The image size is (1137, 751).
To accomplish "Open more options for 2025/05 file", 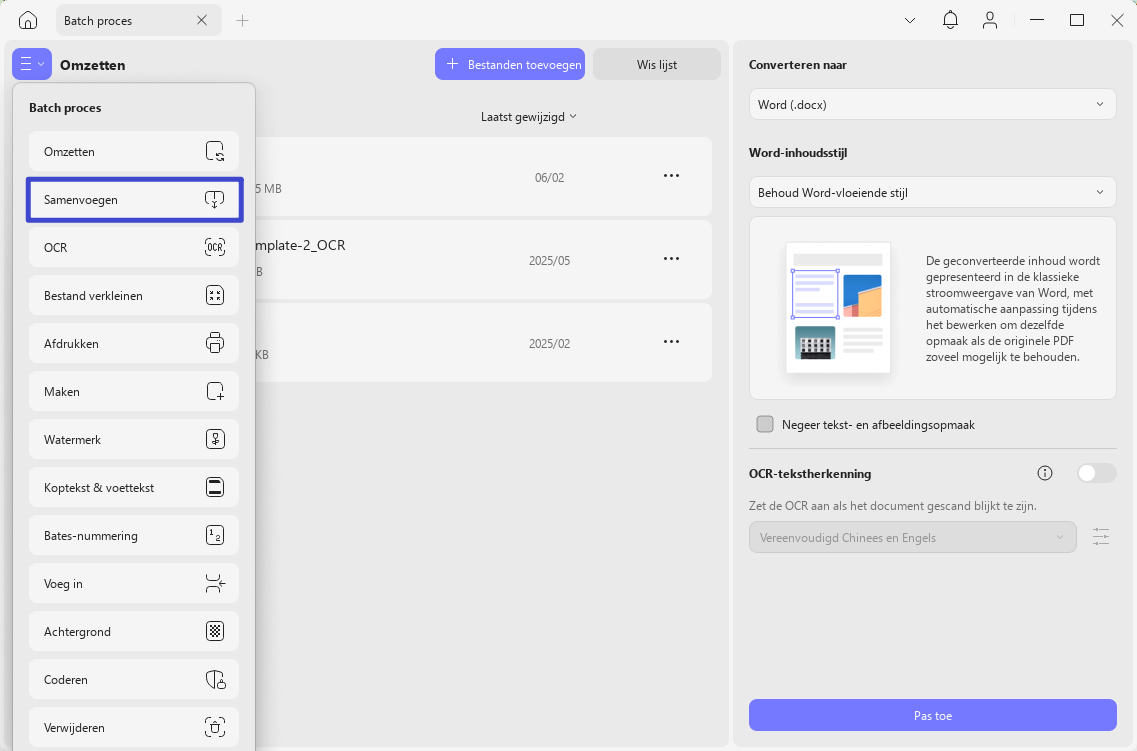I will point(671,259).
